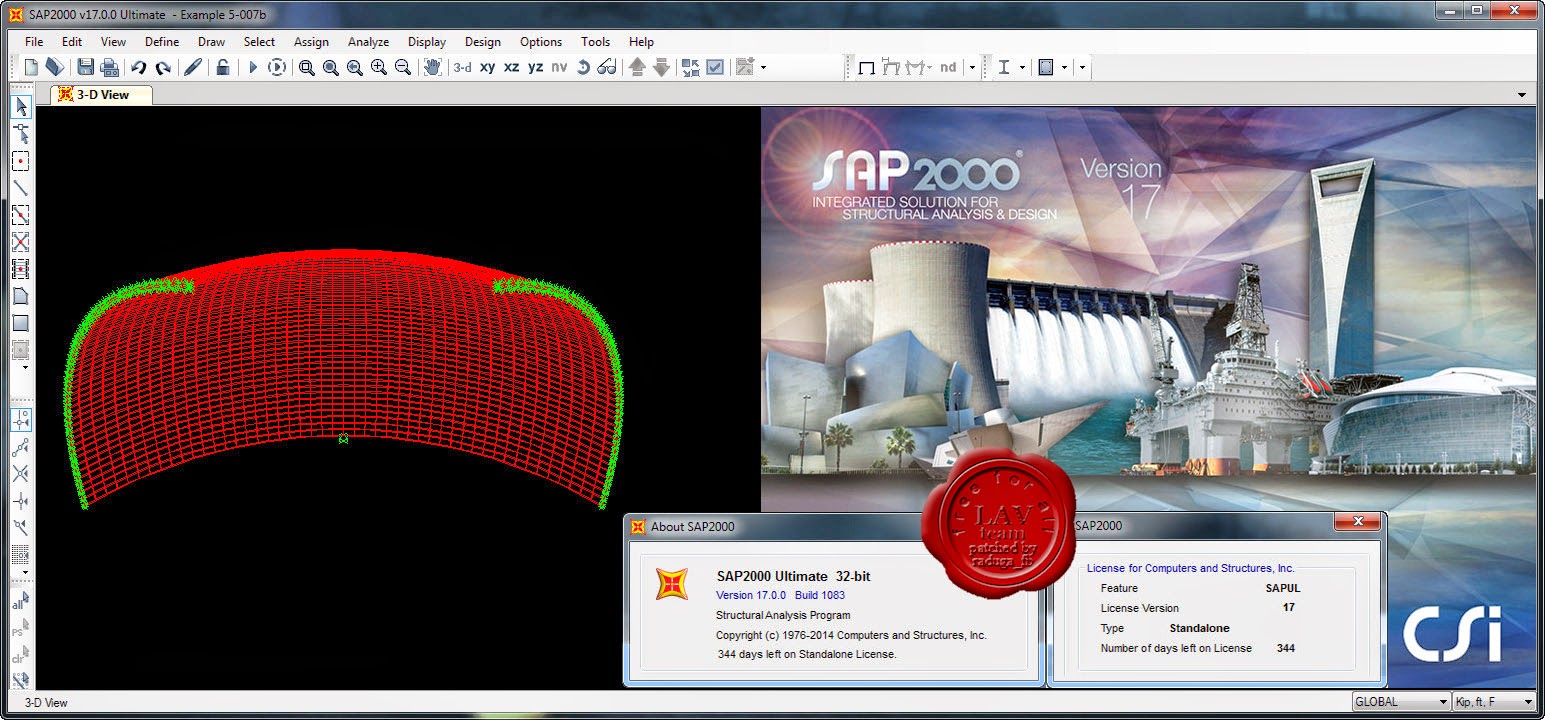Open the Define menu
The height and width of the screenshot is (720, 1545).
click(162, 42)
